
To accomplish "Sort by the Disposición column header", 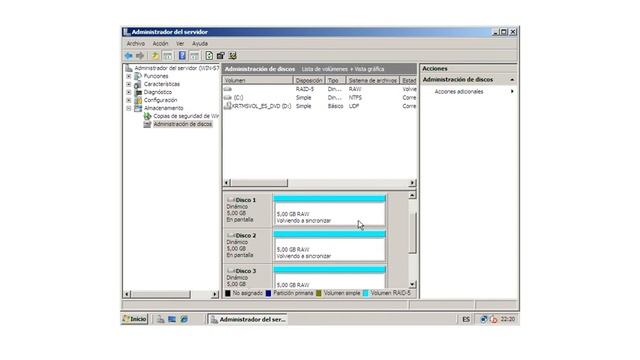I will [x=309, y=80].
